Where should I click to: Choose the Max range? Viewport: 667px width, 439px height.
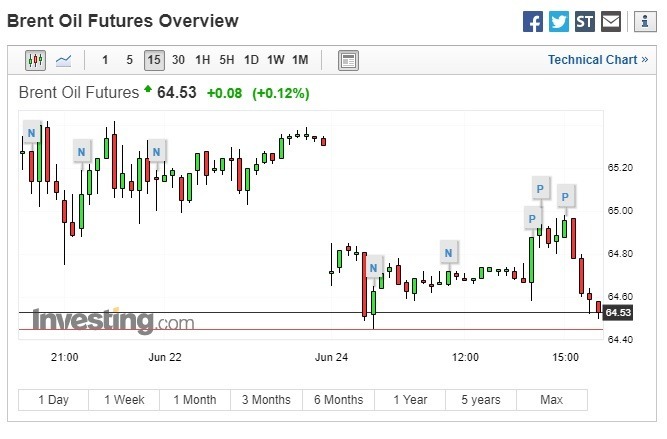(x=552, y=400)
